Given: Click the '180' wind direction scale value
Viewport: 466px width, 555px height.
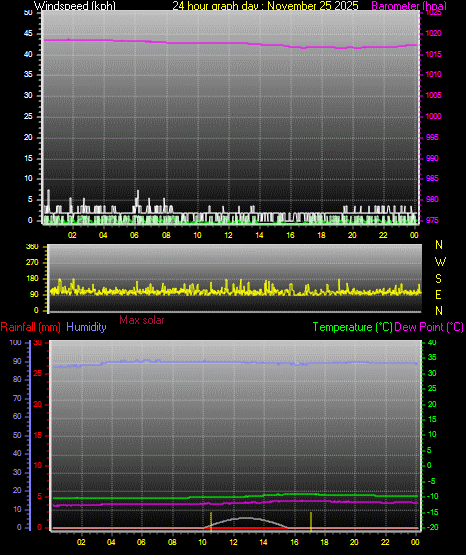Looking at the screenshot, I should click(x=32, y=279).
